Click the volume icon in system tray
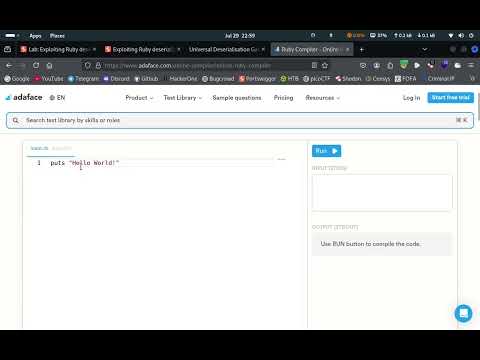 (461, 36)
